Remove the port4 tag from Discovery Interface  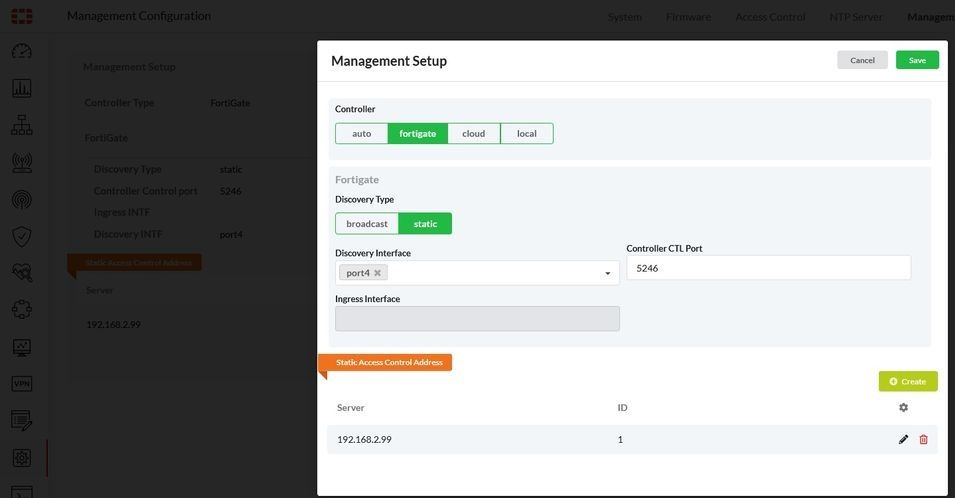tap(377, 273)
